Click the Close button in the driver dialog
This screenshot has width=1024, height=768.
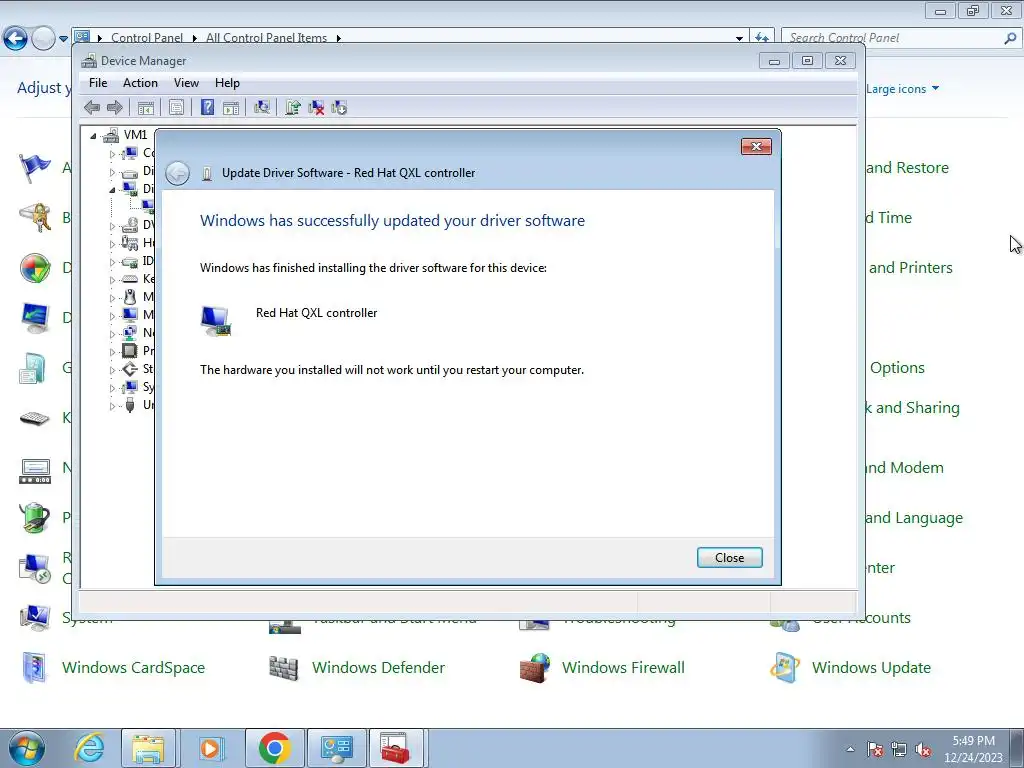point(729,558)
